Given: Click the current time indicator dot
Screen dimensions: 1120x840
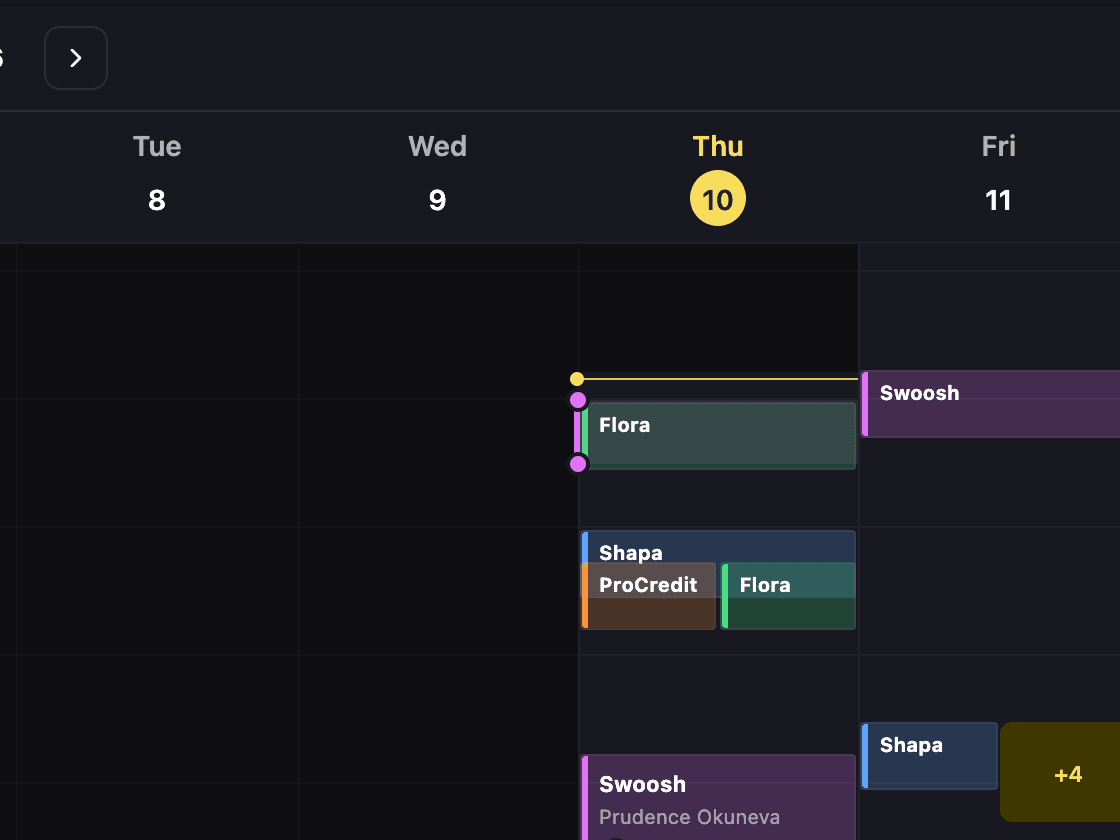Looking at the screenshot, I should [577, 379].
